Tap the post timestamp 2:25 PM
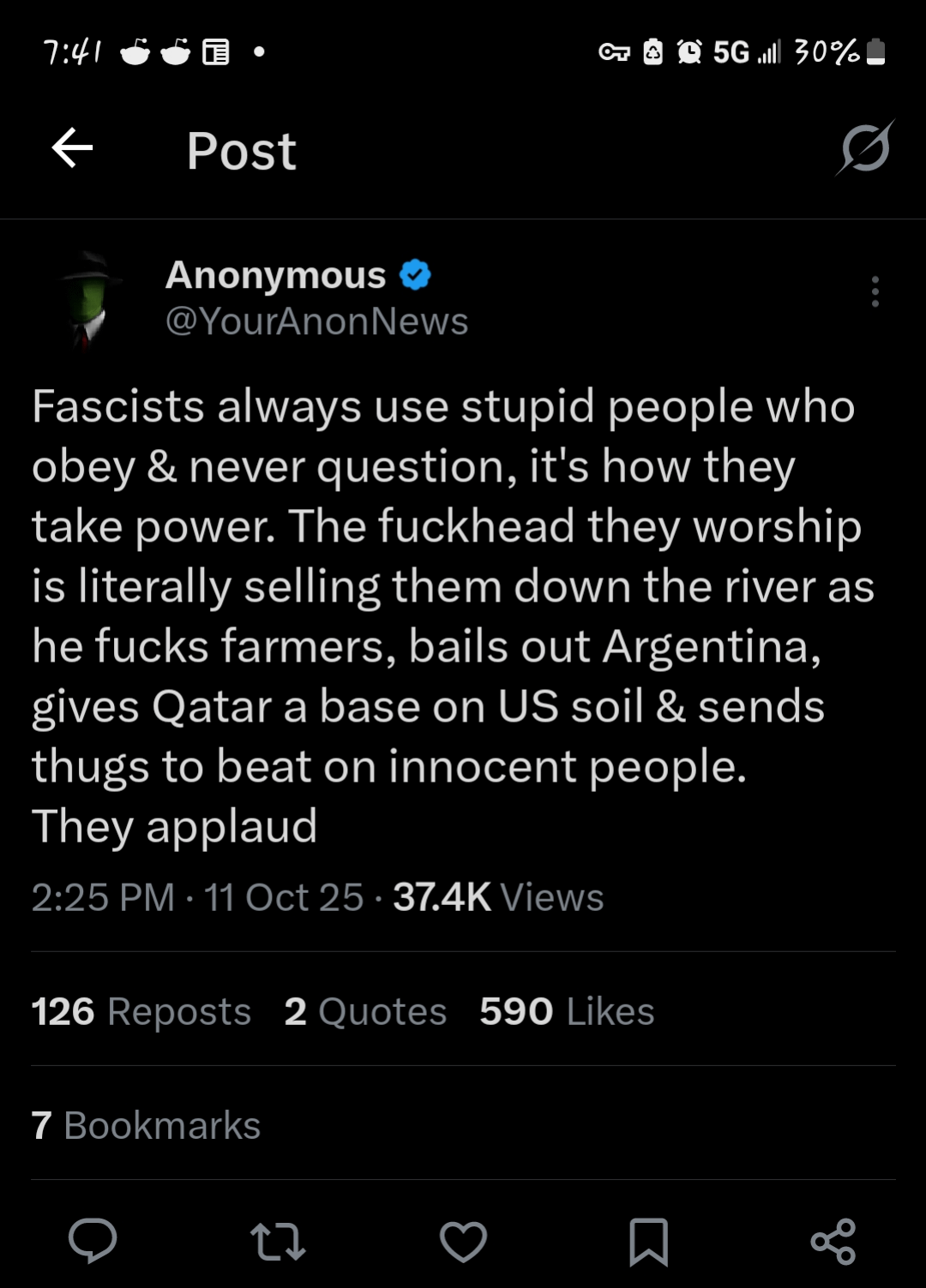Viewport: 926px width, 1288px height. (103, 897)
